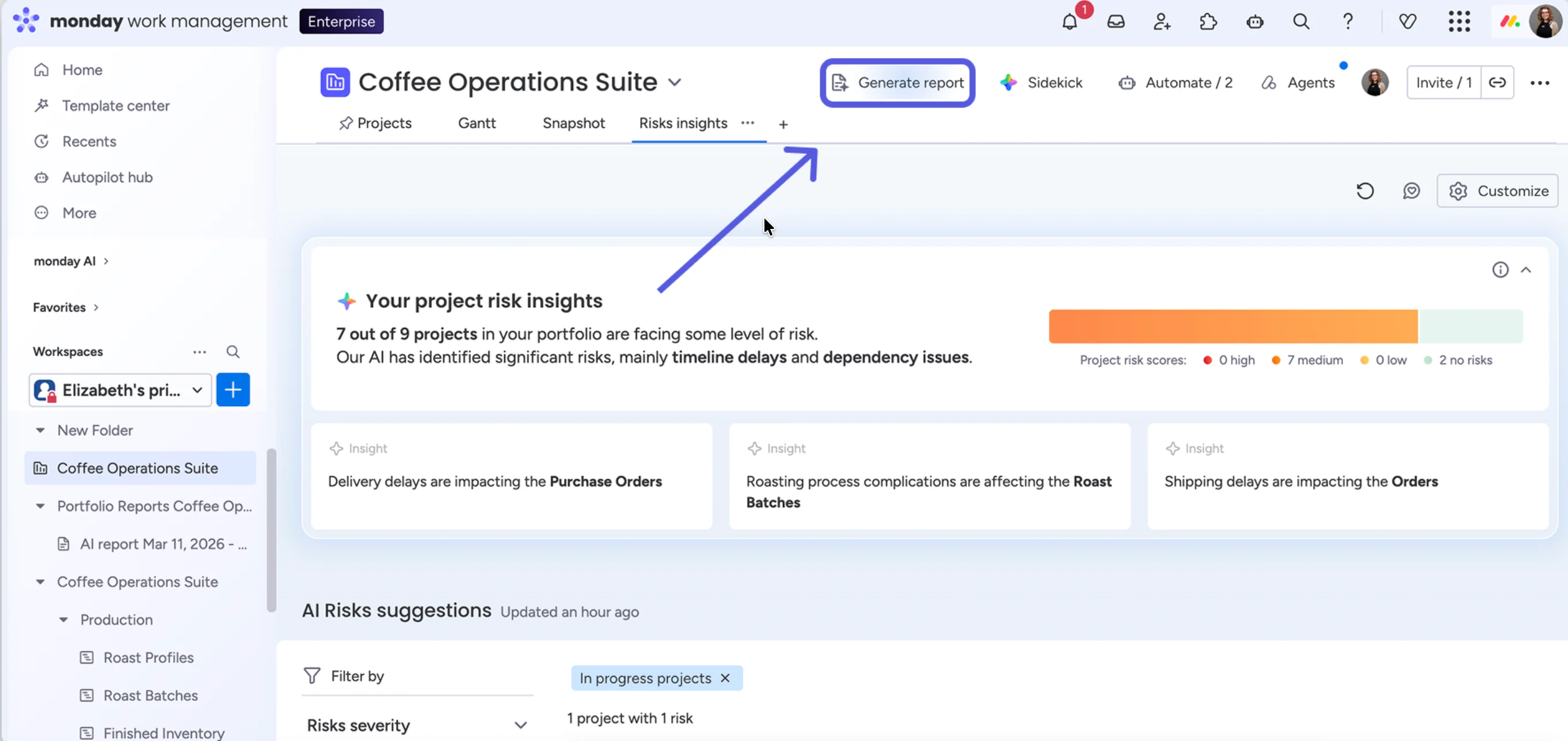Screen dimensions: 1568x741
Task: Open the notifications bell
Action: pyautogui.click(x=1070, y=22)
